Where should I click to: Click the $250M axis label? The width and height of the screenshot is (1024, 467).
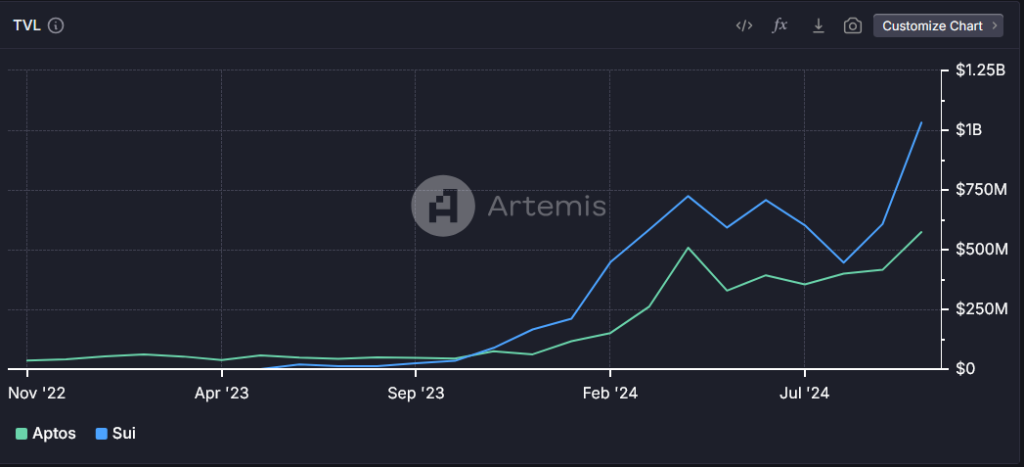coord(982,309)
